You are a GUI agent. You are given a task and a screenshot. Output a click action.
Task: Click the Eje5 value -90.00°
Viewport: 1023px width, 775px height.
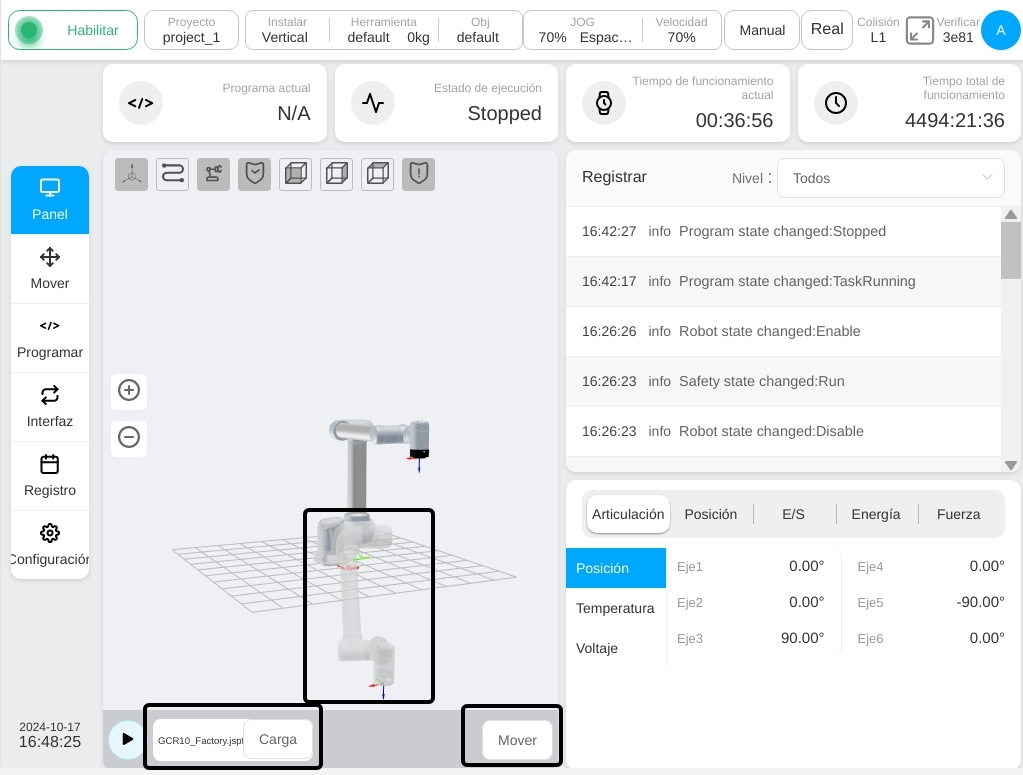(x=980, y=602)
